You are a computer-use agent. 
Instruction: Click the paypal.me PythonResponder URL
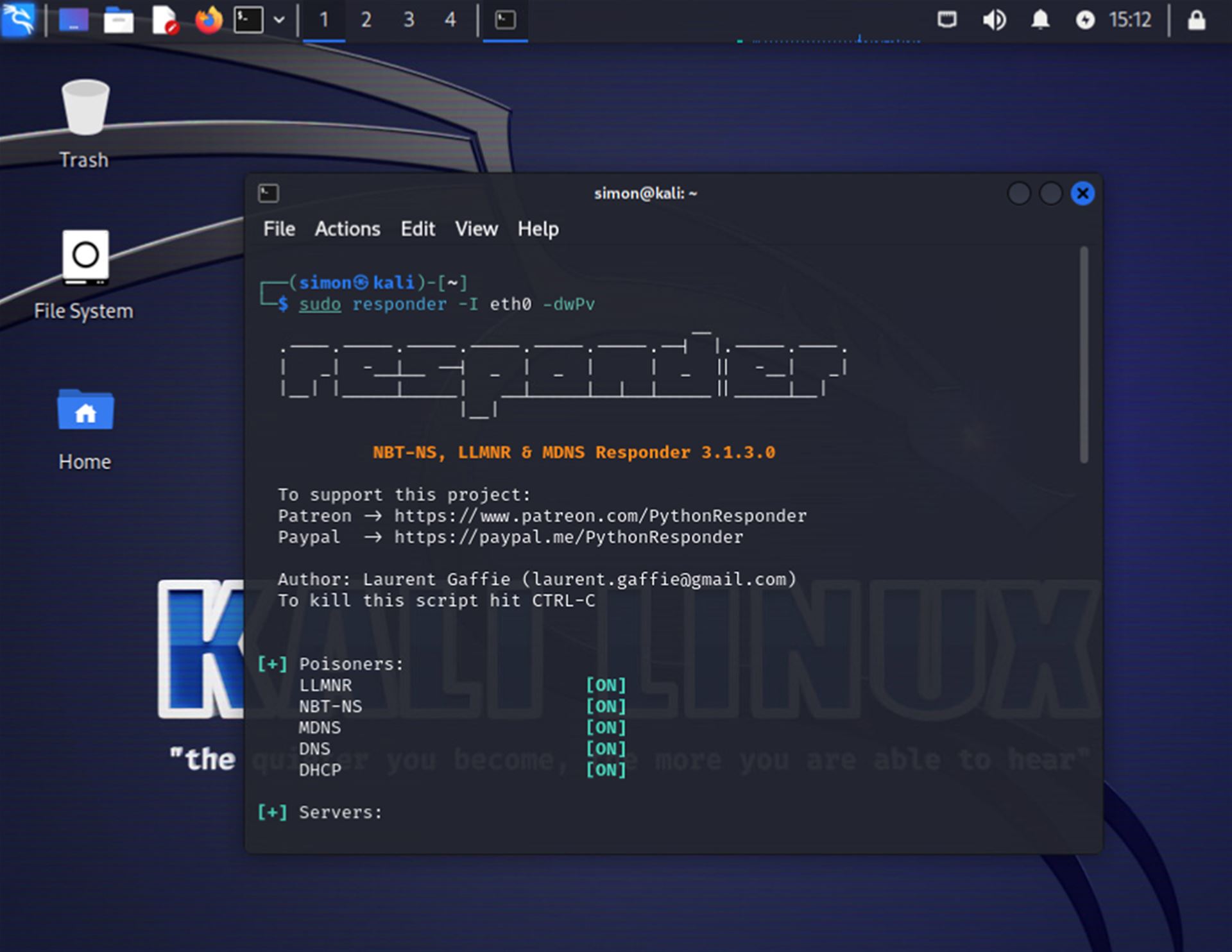(569, 537)
